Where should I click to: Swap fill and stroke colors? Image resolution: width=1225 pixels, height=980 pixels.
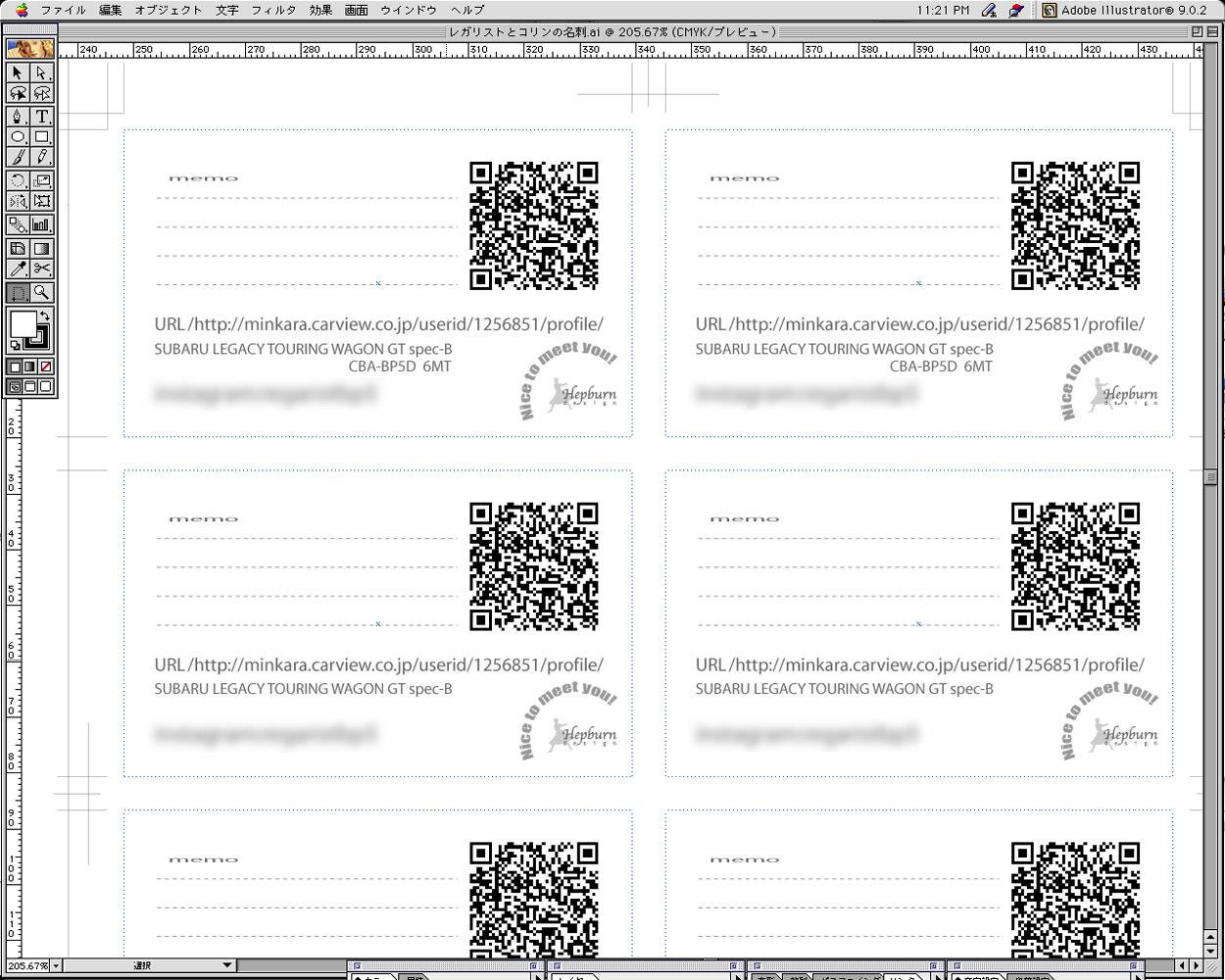point(44,316)
